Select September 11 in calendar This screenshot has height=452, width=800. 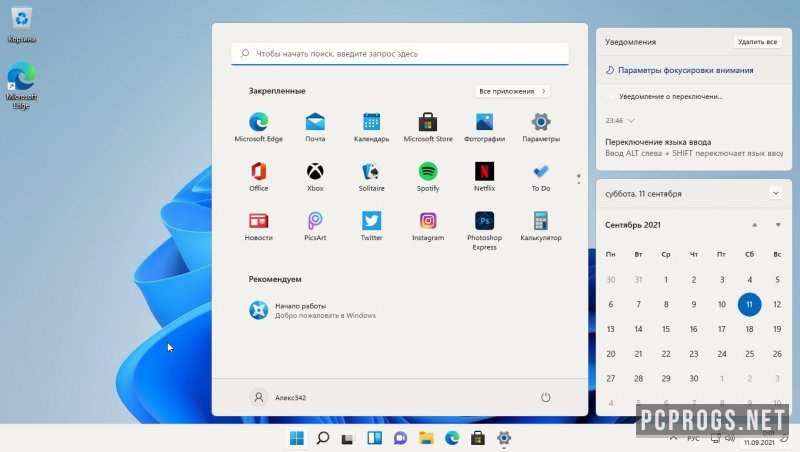tap(749, 305)
